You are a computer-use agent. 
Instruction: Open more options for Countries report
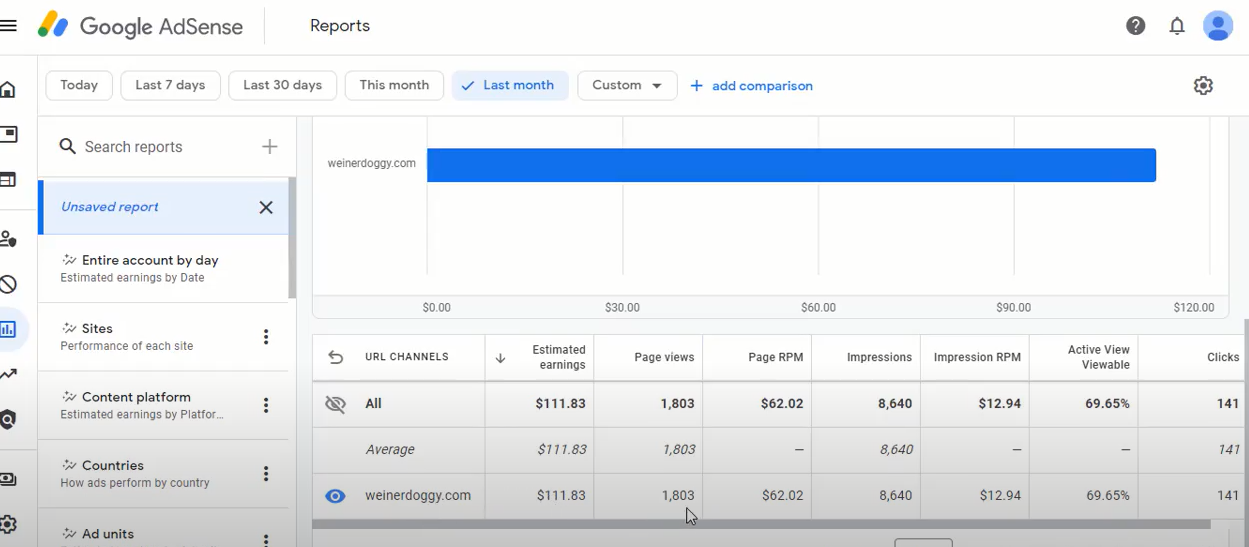[266, 474]
